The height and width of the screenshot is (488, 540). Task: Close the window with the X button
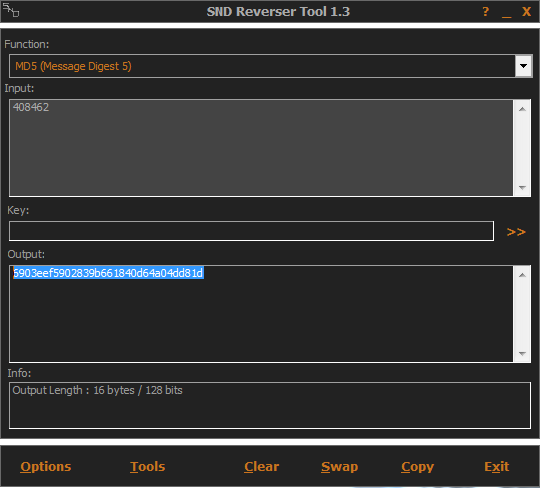coord(526,12)
